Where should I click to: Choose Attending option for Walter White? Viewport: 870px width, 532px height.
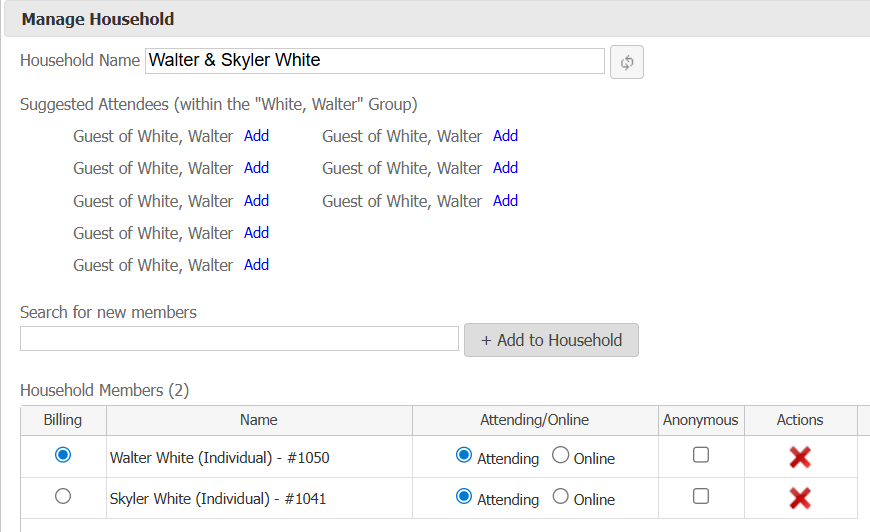coord(464,456)
